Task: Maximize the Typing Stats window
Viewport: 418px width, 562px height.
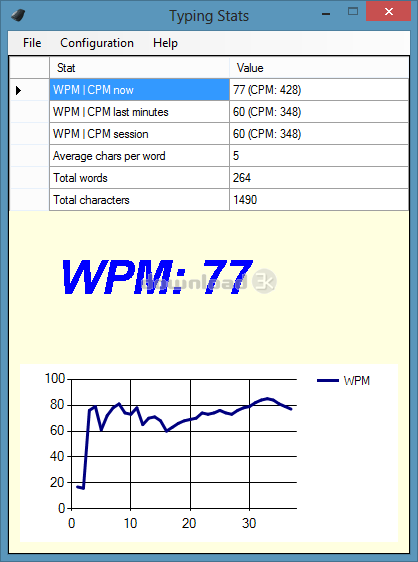Action: [353, 11]
